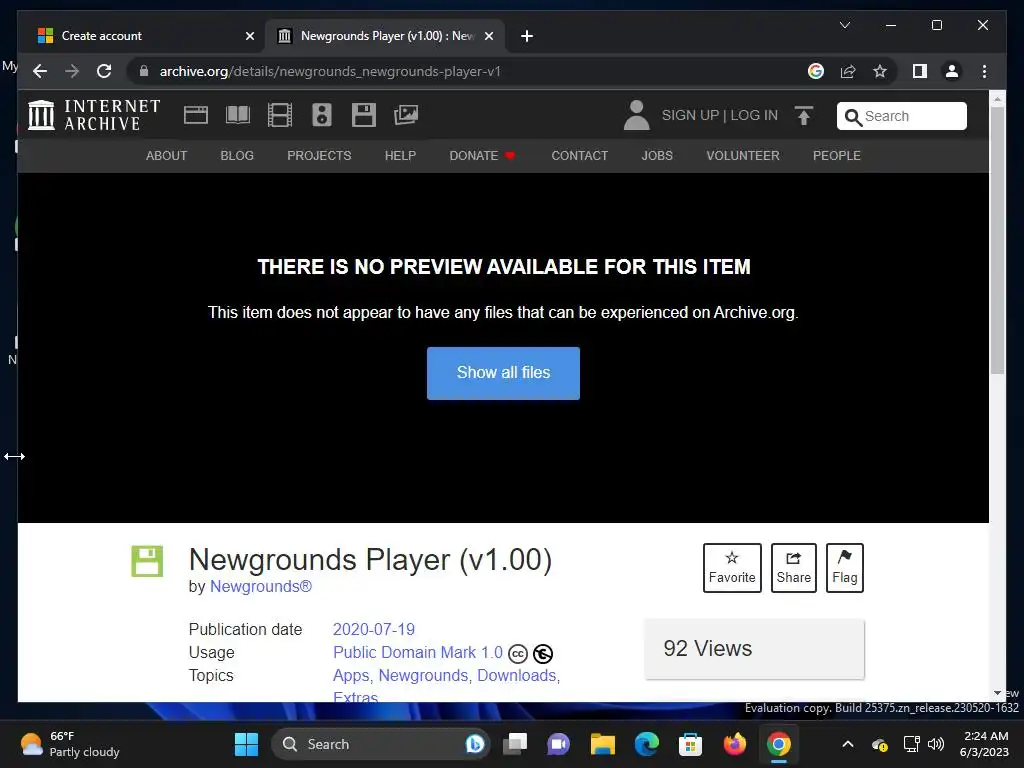Viewport: 1024px width, 768px height.
Task: Open the weather widget showing 66°F
Action: (69, 744)
